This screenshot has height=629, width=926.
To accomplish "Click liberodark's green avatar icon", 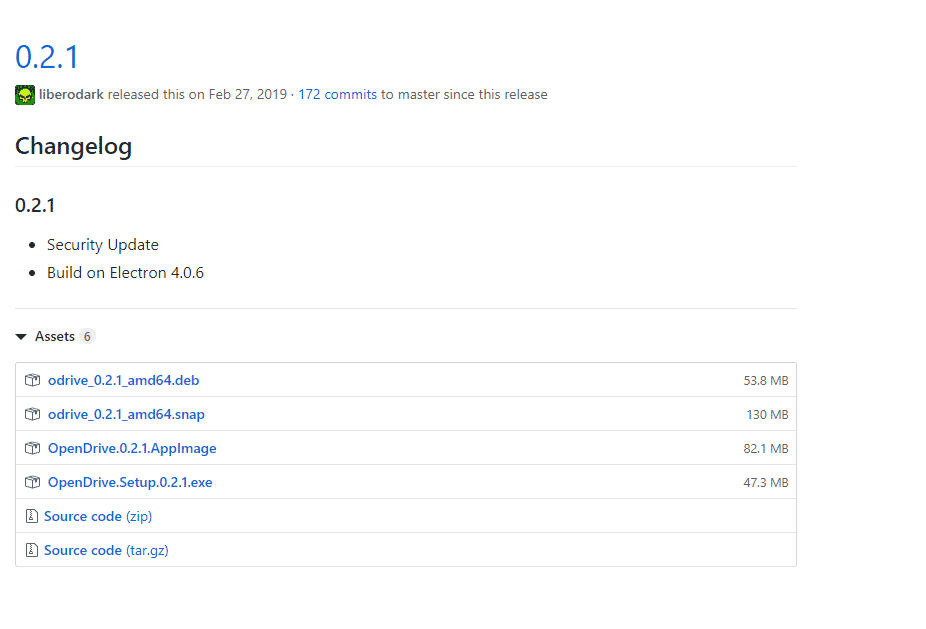I will [25, 94].
